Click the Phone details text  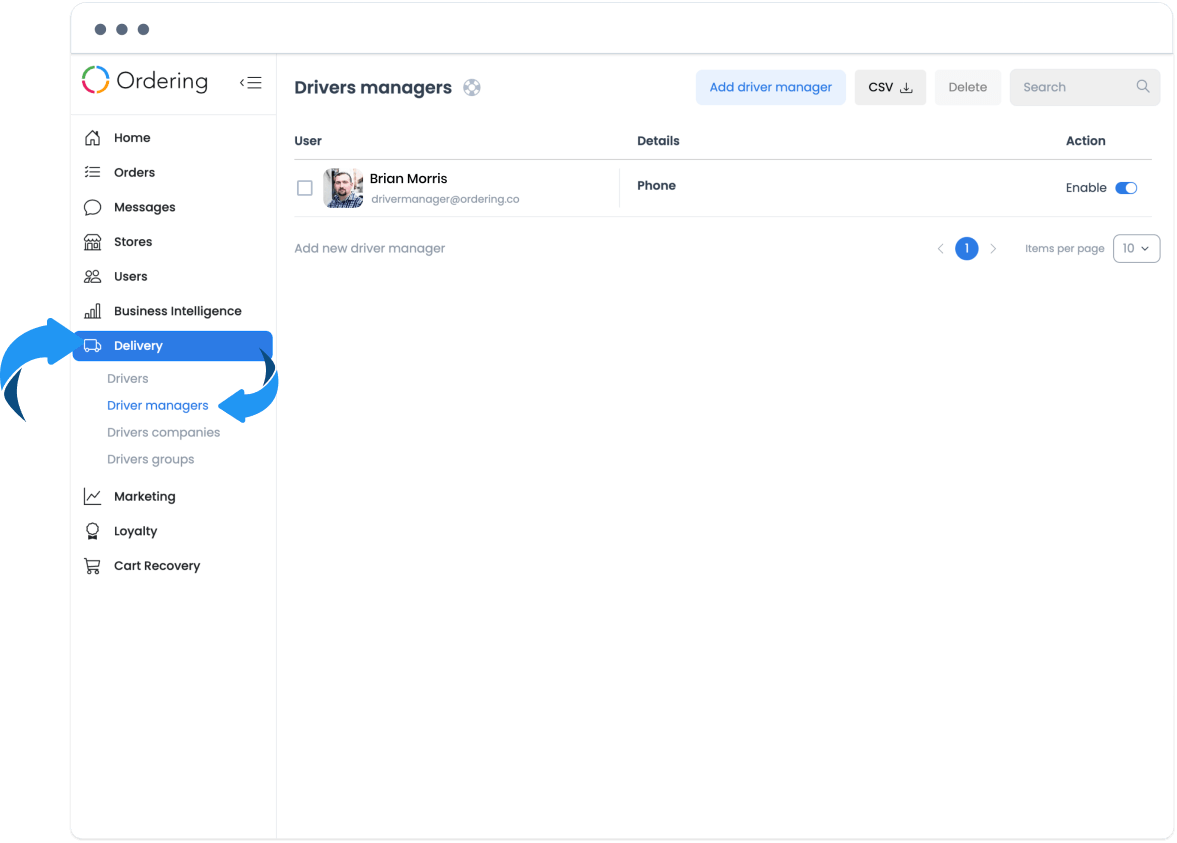click(656, 185)
